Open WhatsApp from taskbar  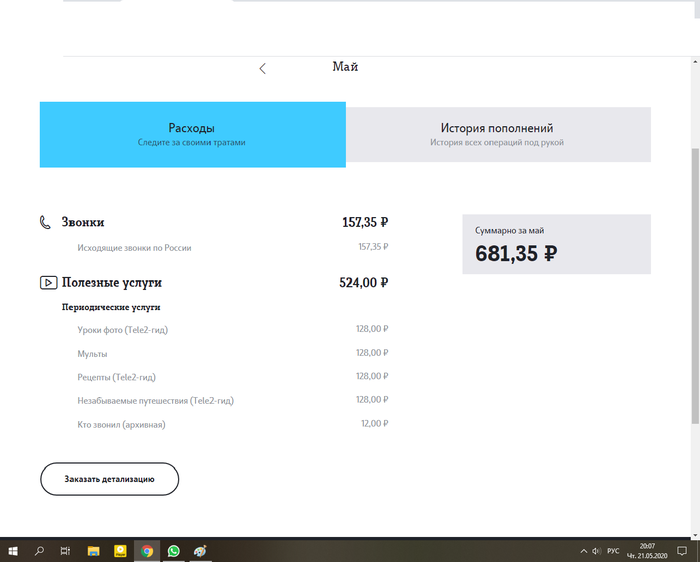point(173,551)
